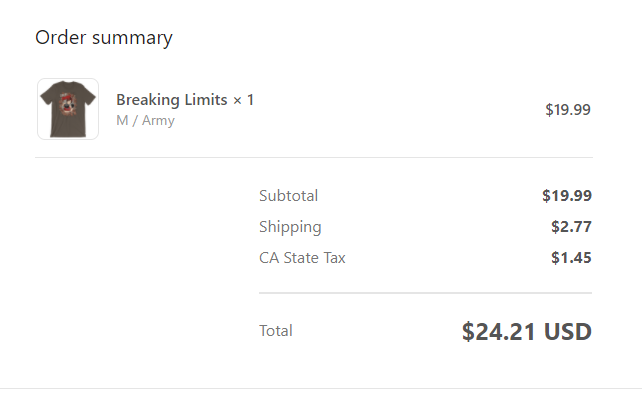The height and width of the screenshot is (403, 642).
Task: Click the × 1 quantity indicator
Action: tap(244, 100)
